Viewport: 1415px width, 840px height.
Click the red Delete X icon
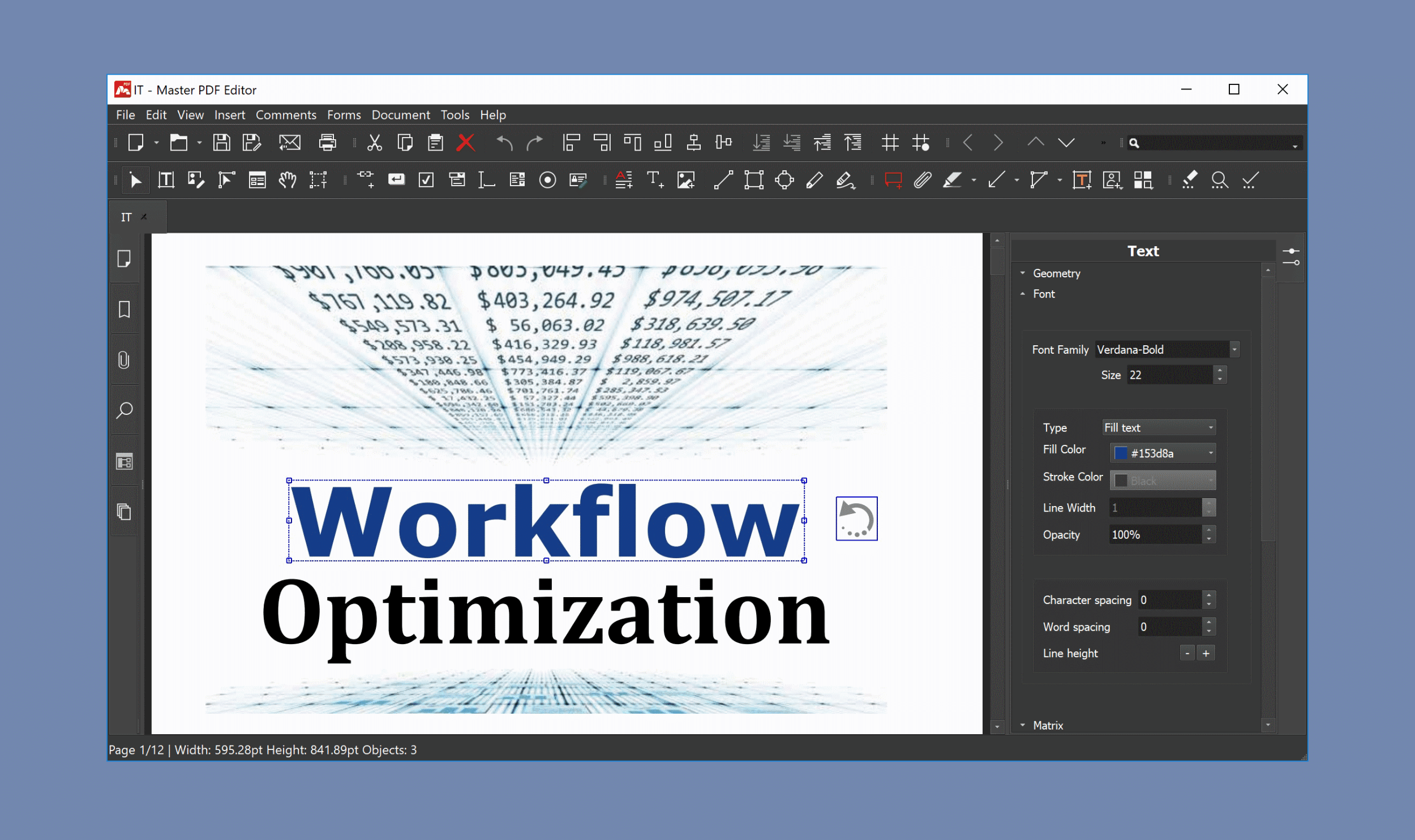tap(466, 143)
